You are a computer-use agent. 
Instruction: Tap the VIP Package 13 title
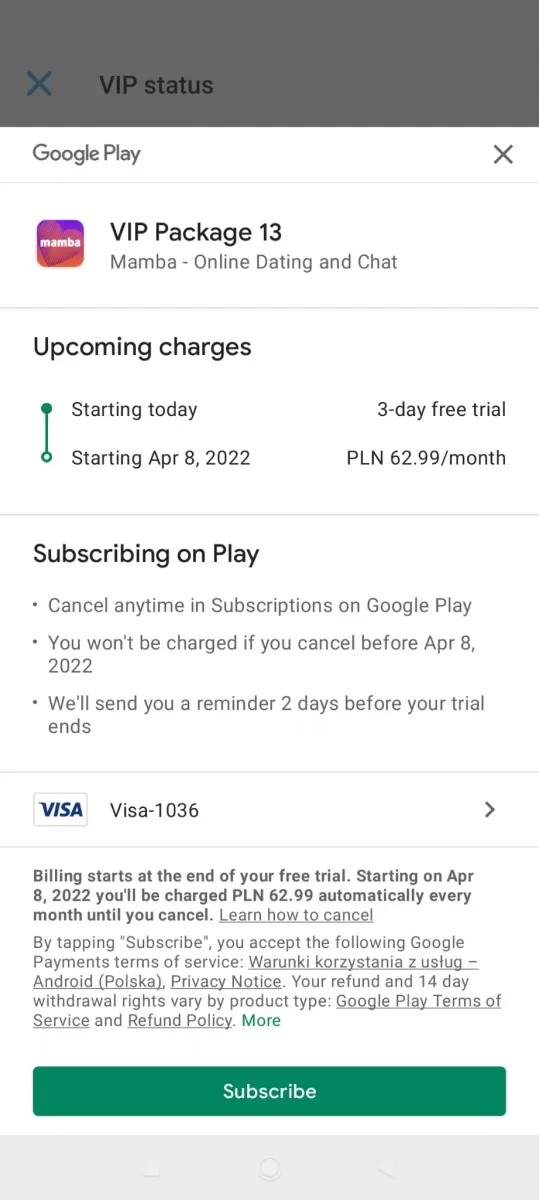[x=196, y=233]
